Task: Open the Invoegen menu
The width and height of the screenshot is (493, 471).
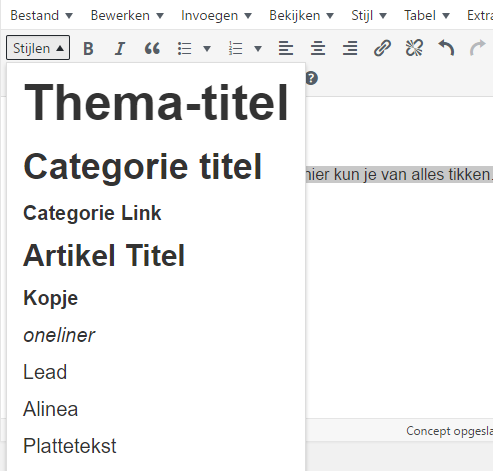Action: coord(216,16)
